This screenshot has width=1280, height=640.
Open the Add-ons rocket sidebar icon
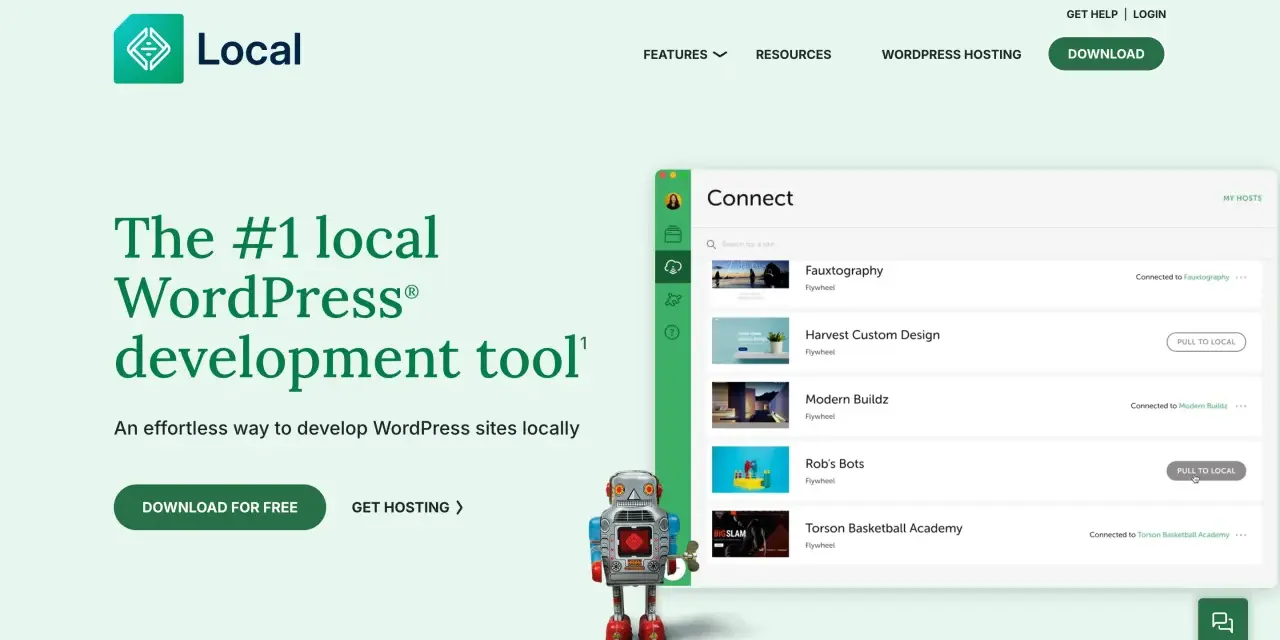tap(673, 299)
